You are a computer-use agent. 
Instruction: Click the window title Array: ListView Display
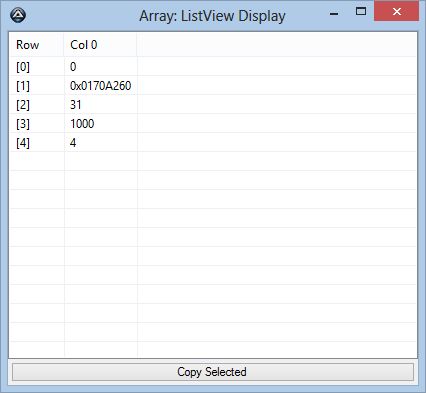(x=212, y=16)
